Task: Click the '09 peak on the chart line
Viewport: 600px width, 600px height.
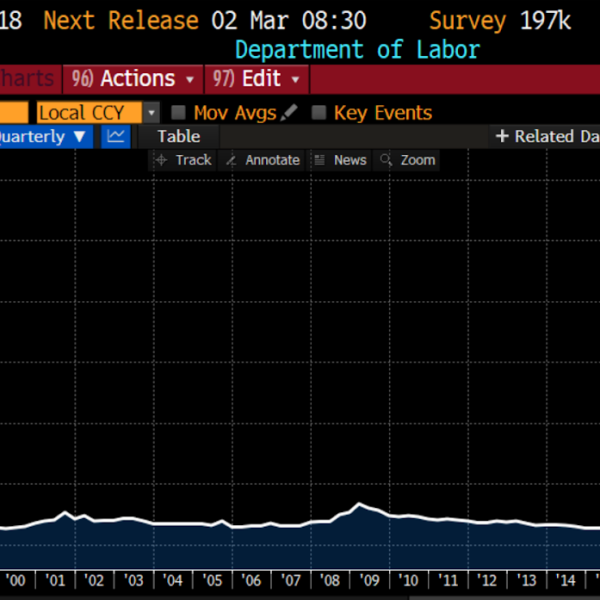Action: [x=360, y=504]
